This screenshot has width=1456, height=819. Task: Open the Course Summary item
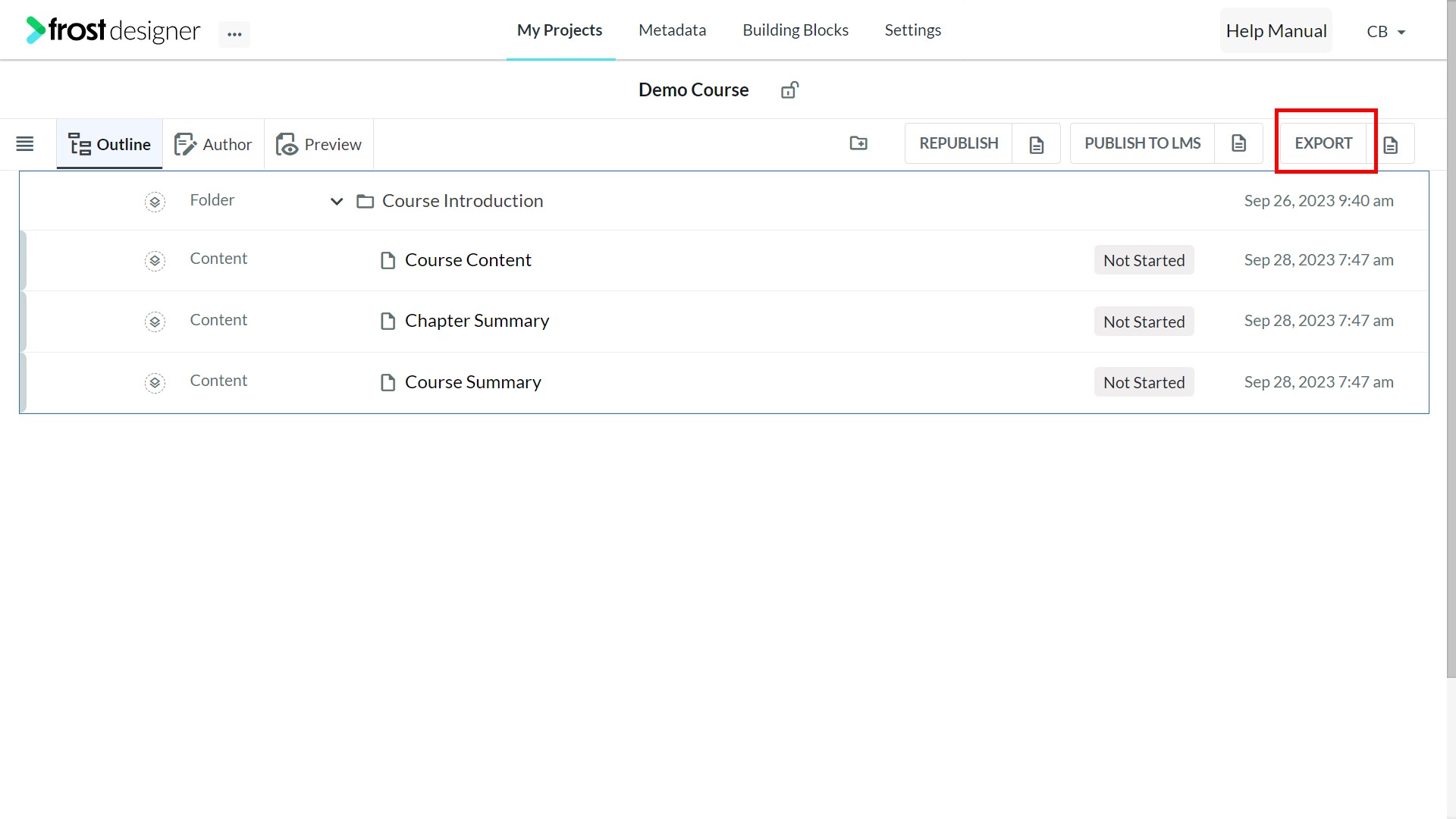pos(473,382)
